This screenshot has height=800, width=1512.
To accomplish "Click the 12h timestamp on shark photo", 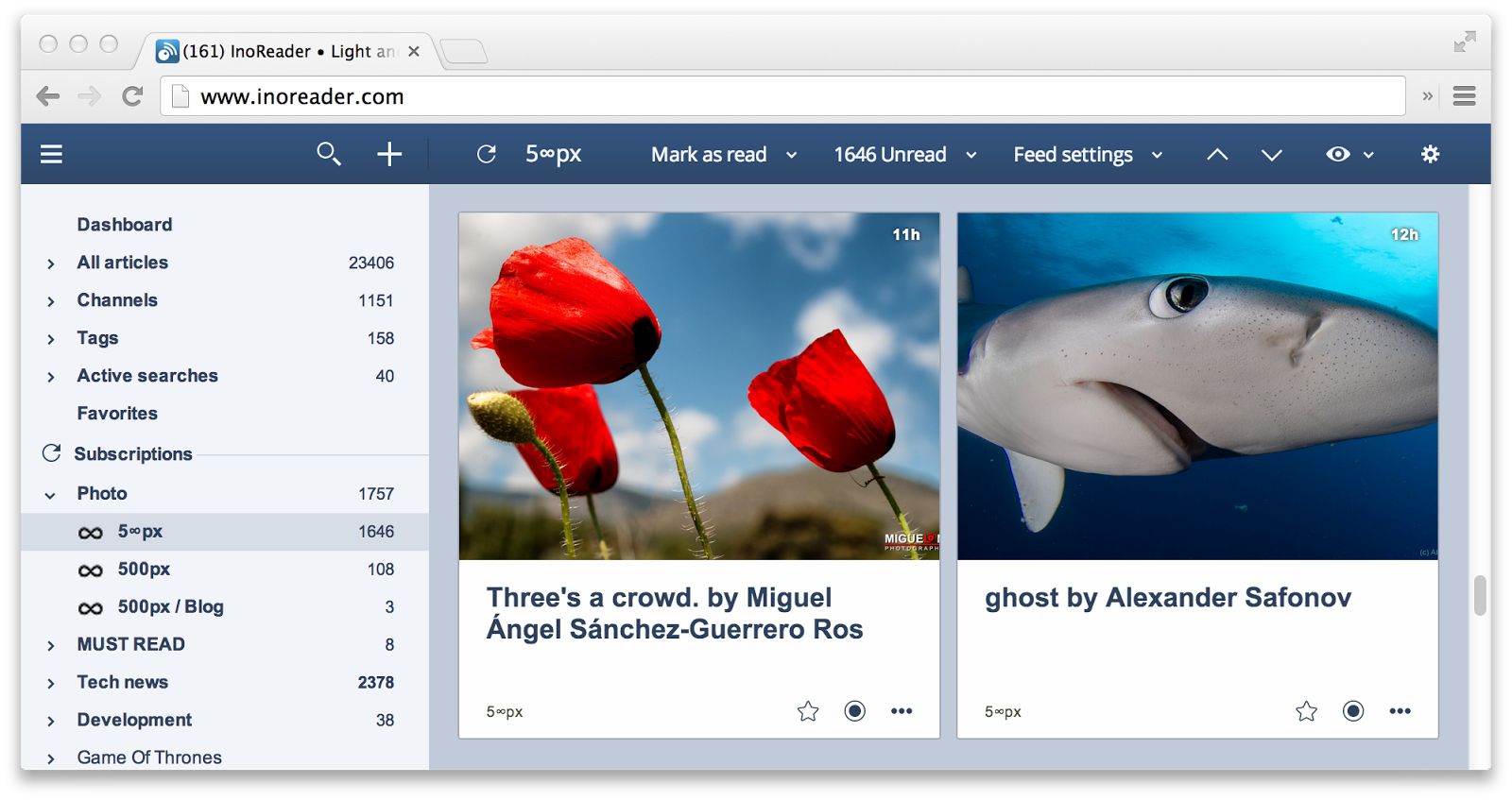I will tap(1404, 234).
